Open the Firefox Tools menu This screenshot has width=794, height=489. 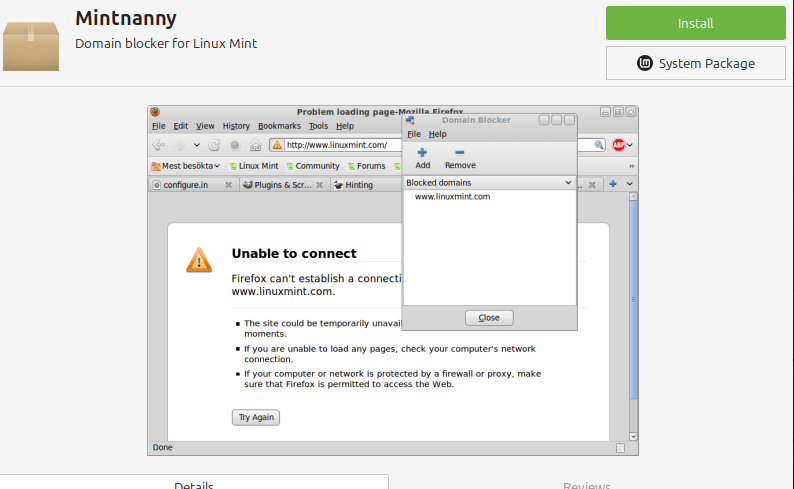[319, 126]
